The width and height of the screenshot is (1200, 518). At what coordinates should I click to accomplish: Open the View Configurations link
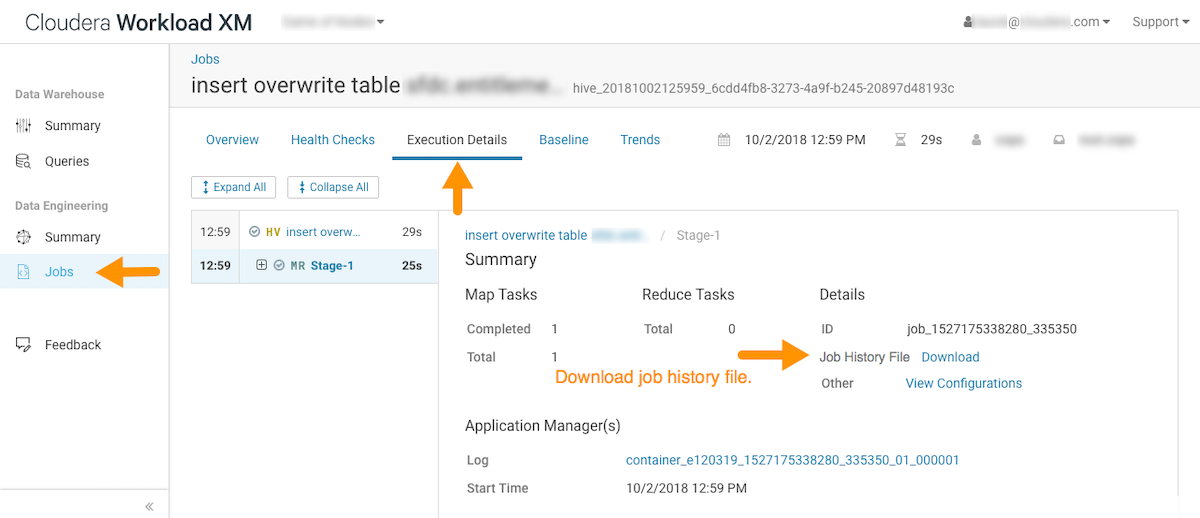tap(963, 383)
